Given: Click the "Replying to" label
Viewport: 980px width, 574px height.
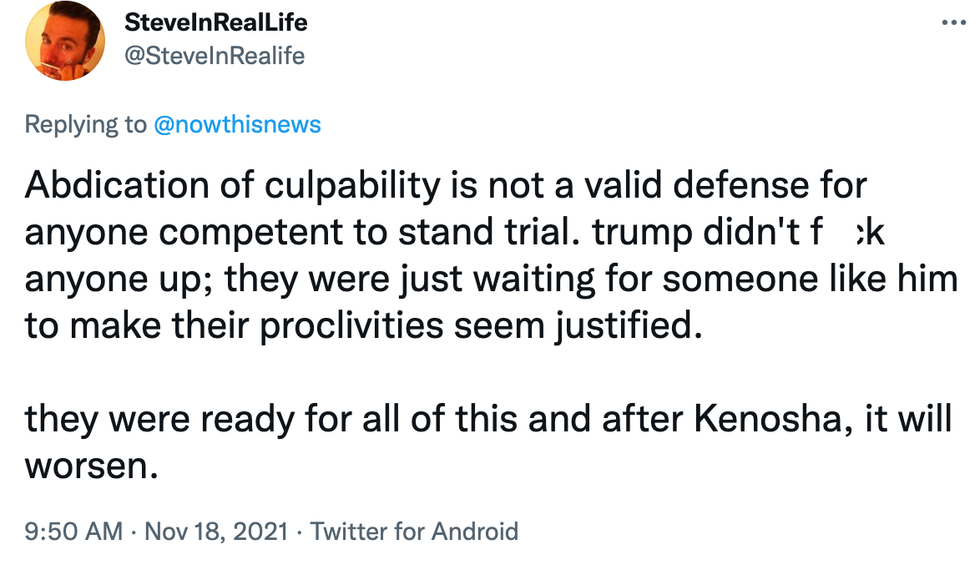Looking at the screenshot, I should click(85, 124).
